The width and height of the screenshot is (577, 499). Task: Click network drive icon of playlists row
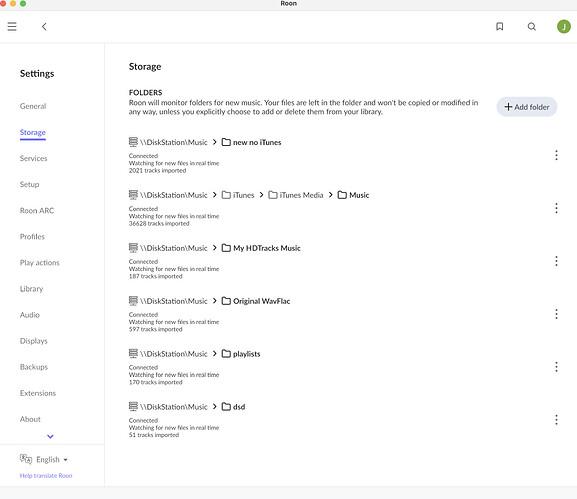click(x=133, y=354)
